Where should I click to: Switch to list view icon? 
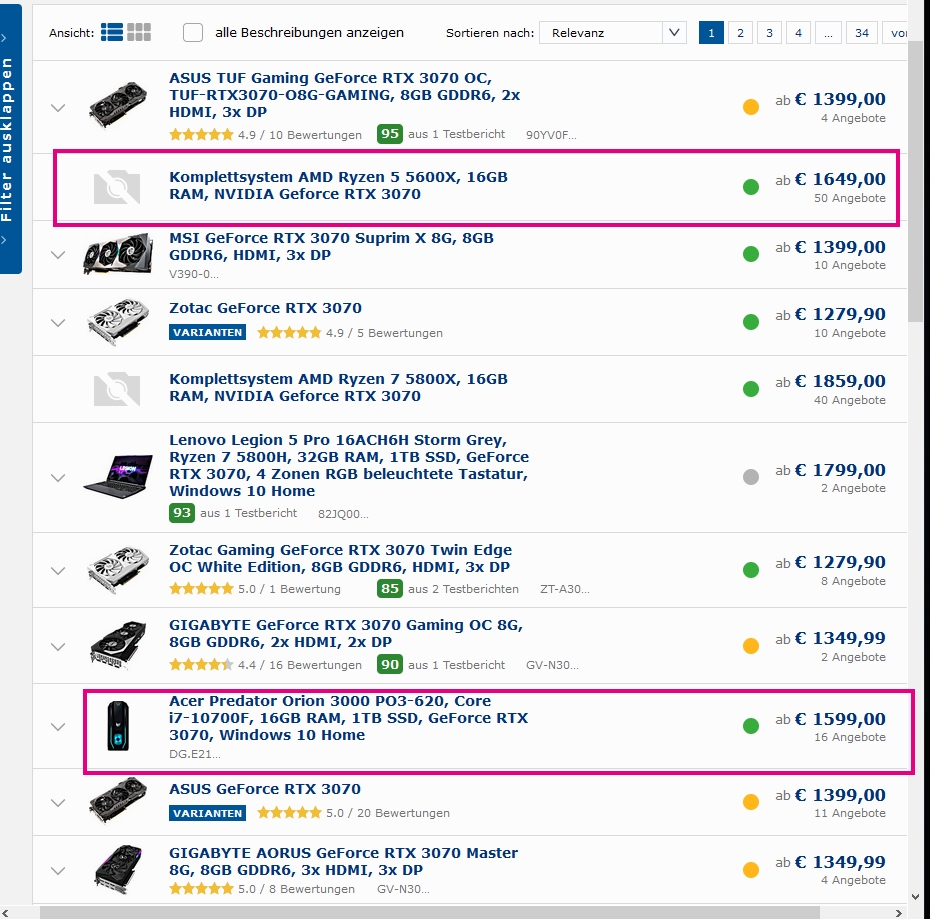(x=112, y=32)
